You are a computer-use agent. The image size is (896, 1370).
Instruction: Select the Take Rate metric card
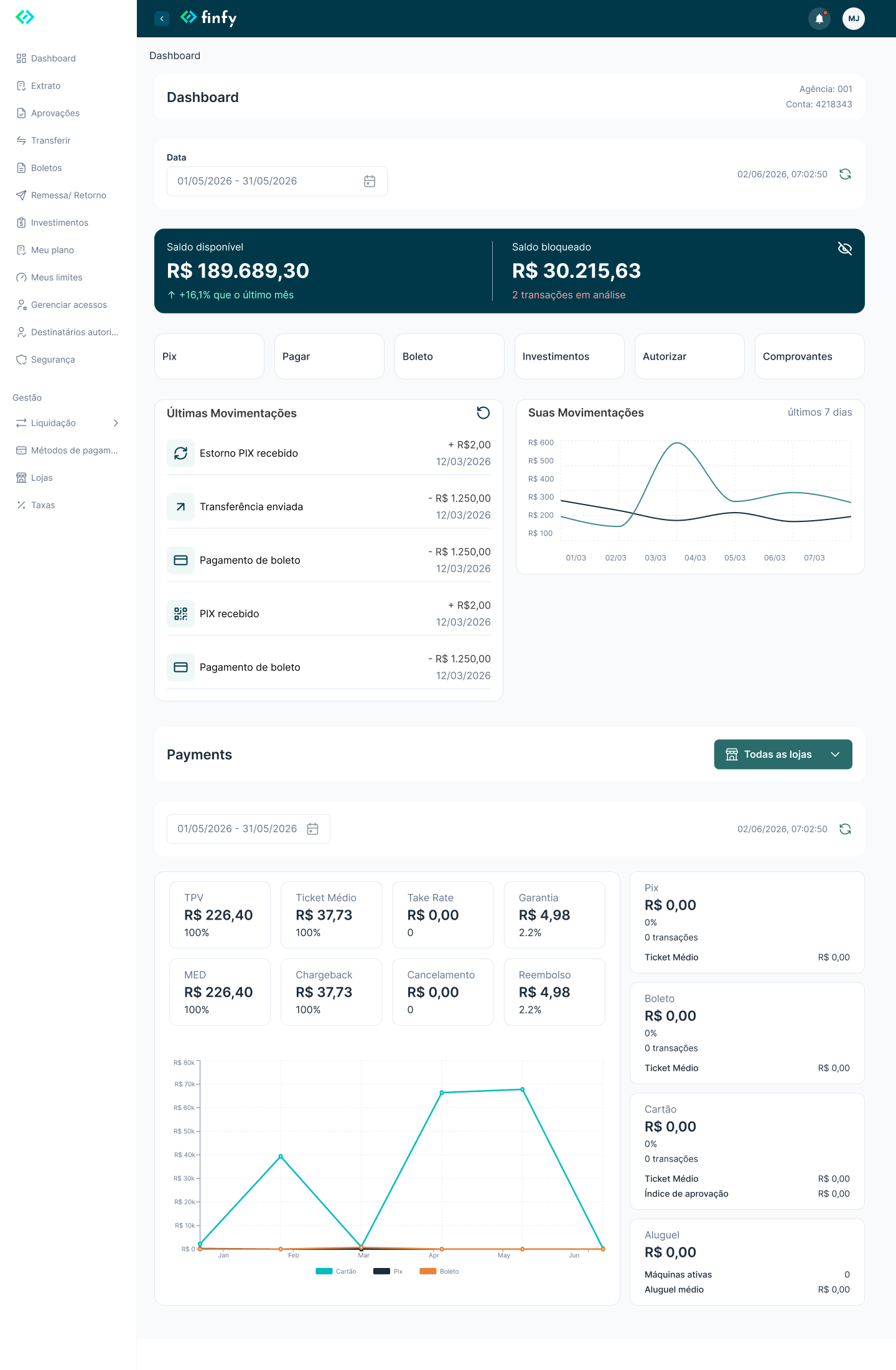pos(443,915)
